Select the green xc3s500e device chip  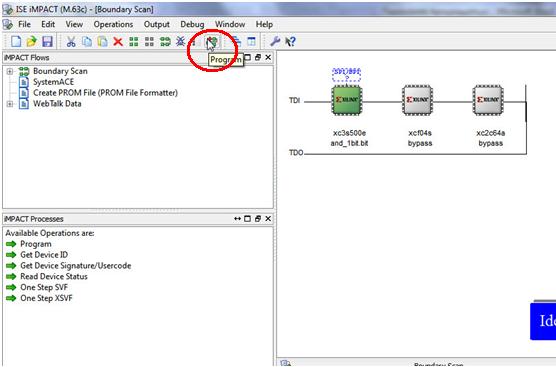pyautogui.click(x=346, y=100)
